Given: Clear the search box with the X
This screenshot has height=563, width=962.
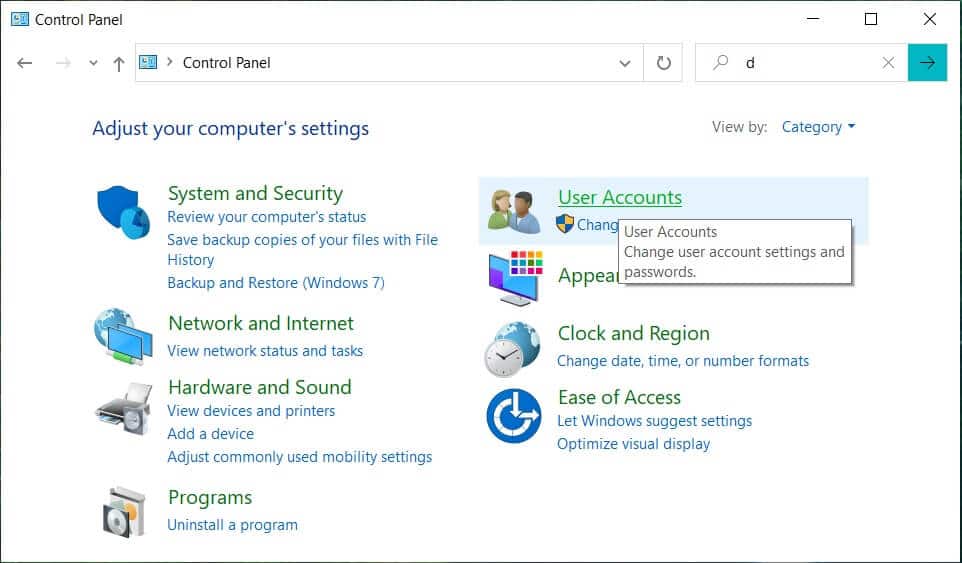Looking at the screenshot, I should (x=888, y=63).
